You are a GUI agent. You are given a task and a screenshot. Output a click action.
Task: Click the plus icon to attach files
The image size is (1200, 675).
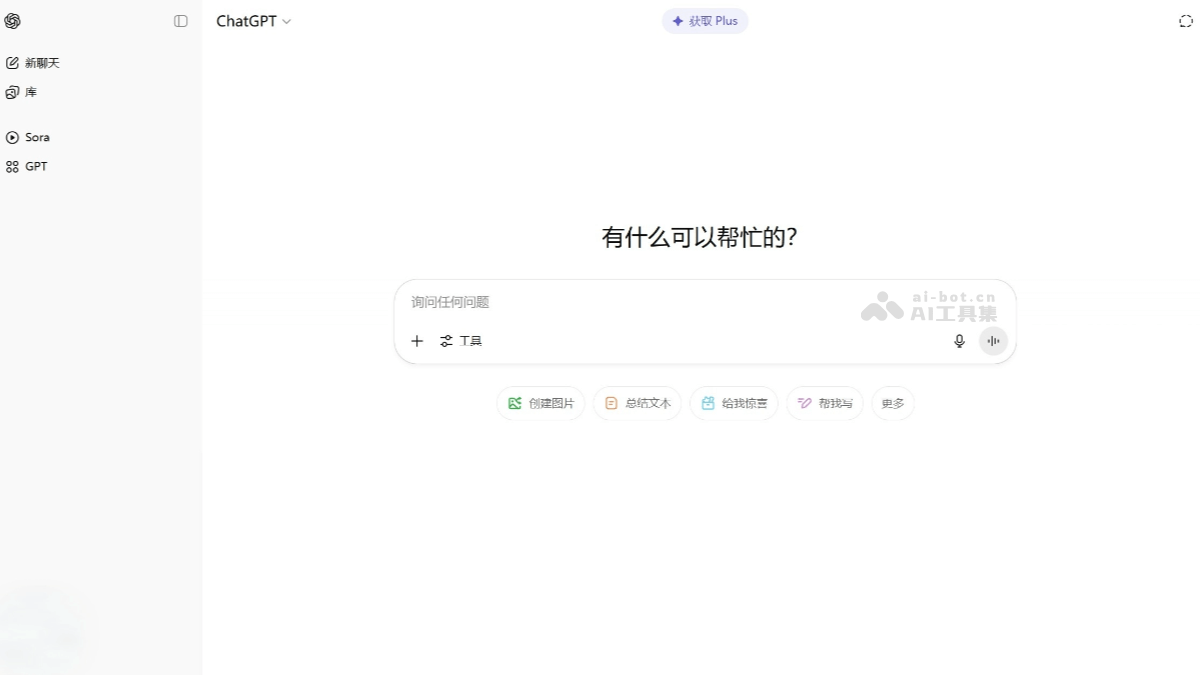click(x=417, y=341)
